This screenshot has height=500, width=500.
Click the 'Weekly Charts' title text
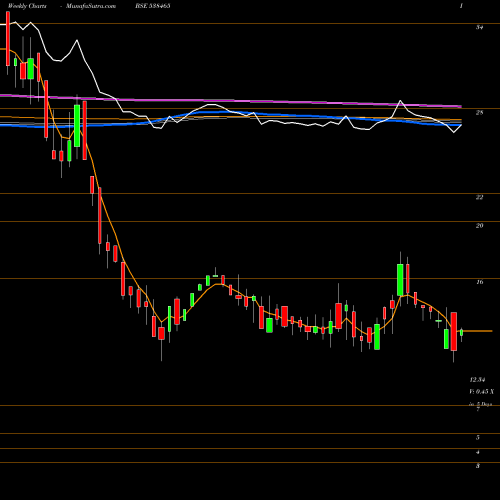pyautogui.click(x=27, y=6)
